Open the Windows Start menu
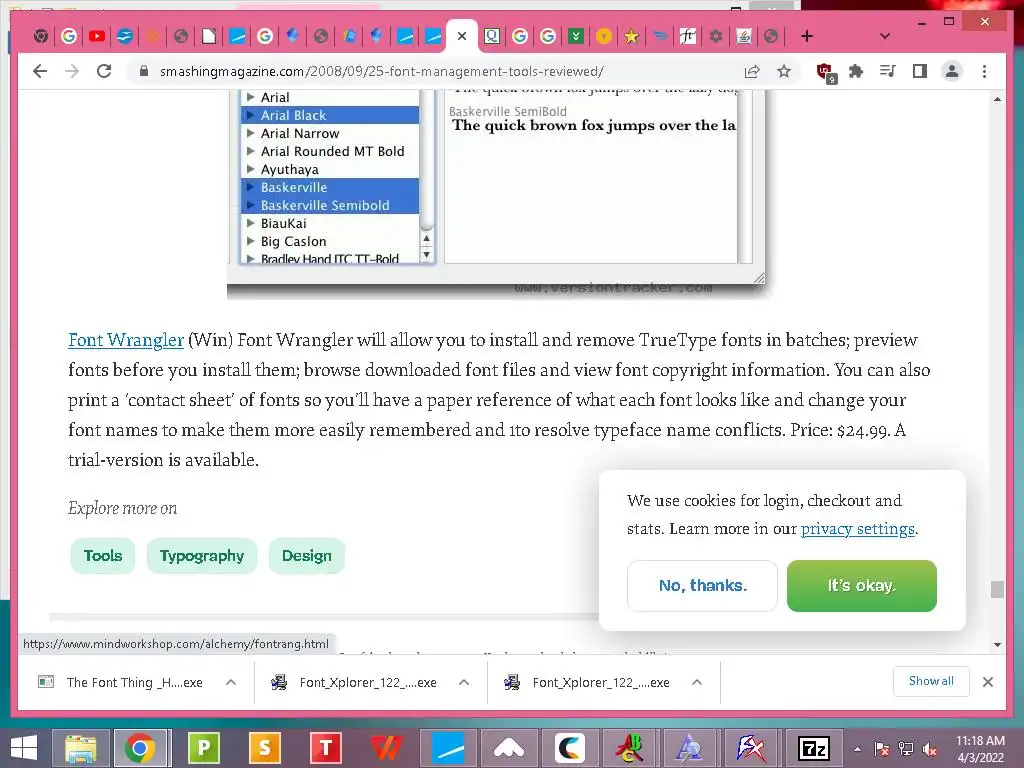The image size is (1024, 768). [x=24, y=748]
